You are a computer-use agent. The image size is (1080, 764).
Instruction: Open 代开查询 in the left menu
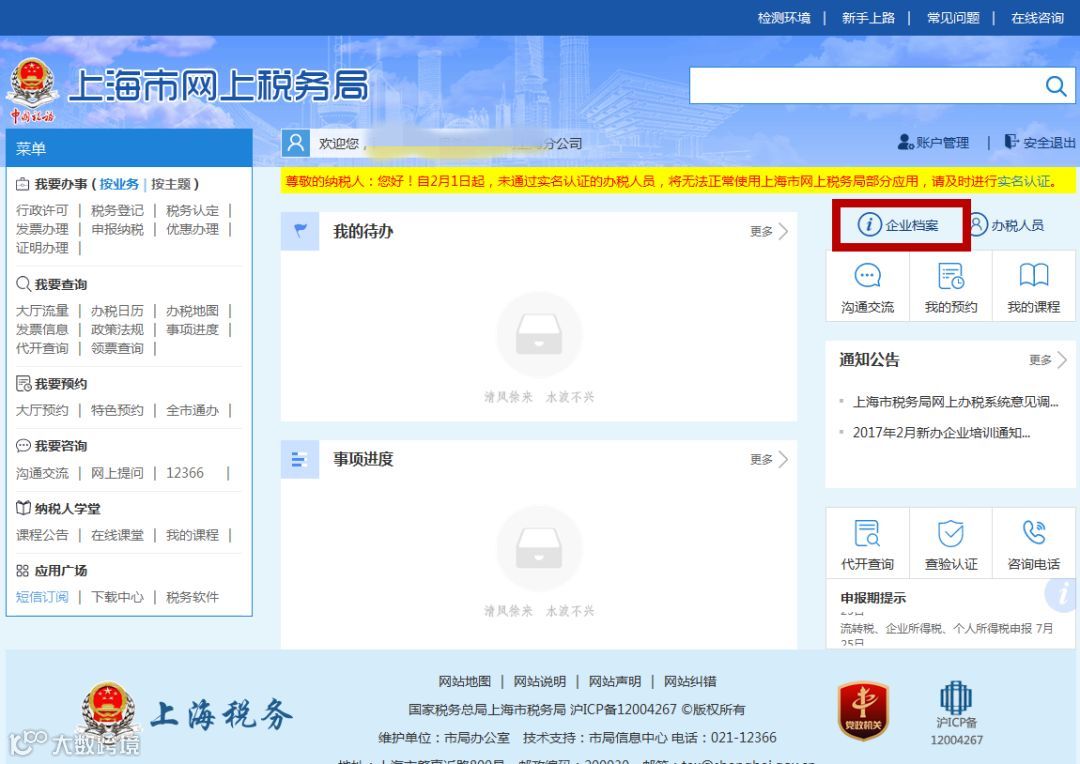pyautogui.click(x=42, y=348)
